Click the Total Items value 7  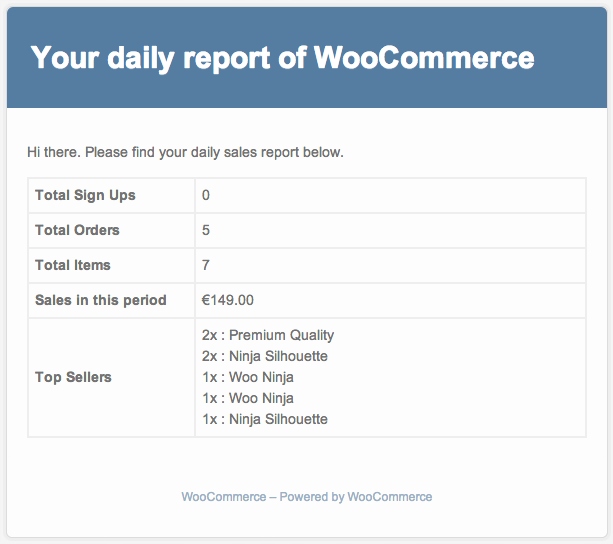pyautogui.click(x=206, y=265)
